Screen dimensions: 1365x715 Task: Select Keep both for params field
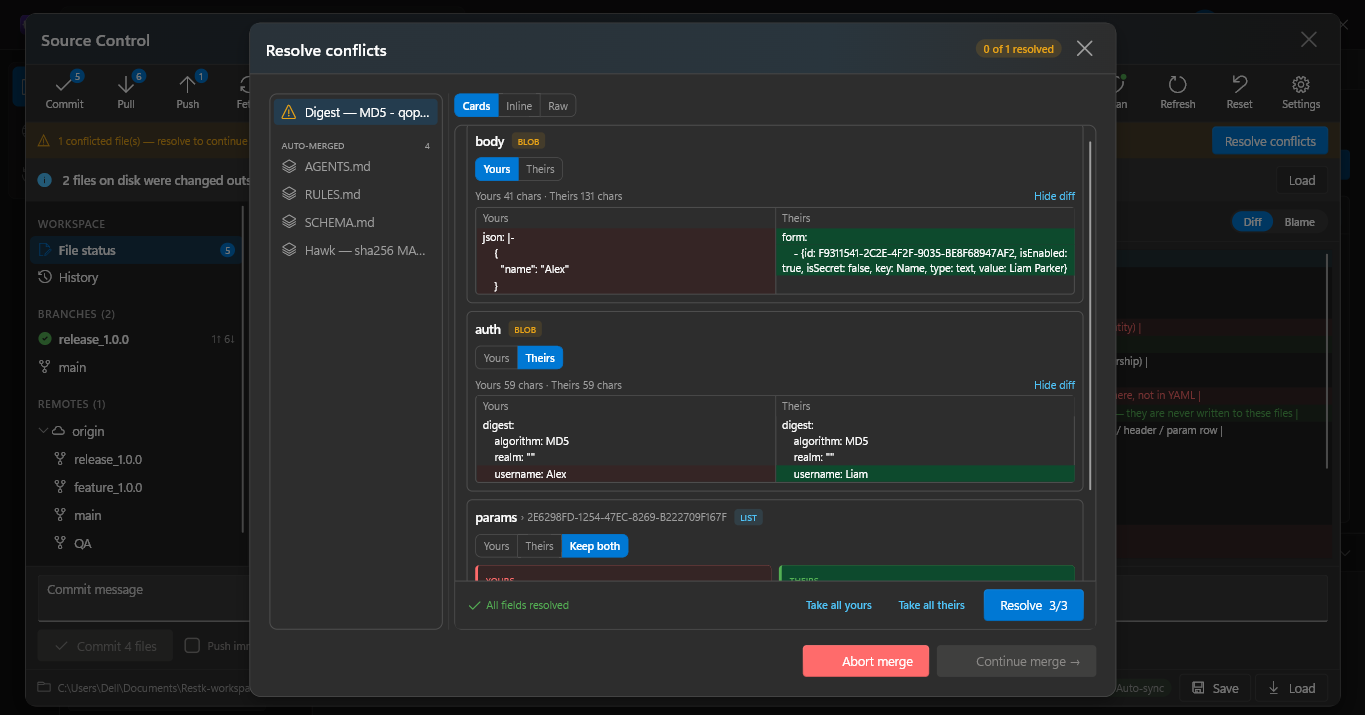[595, 546]
